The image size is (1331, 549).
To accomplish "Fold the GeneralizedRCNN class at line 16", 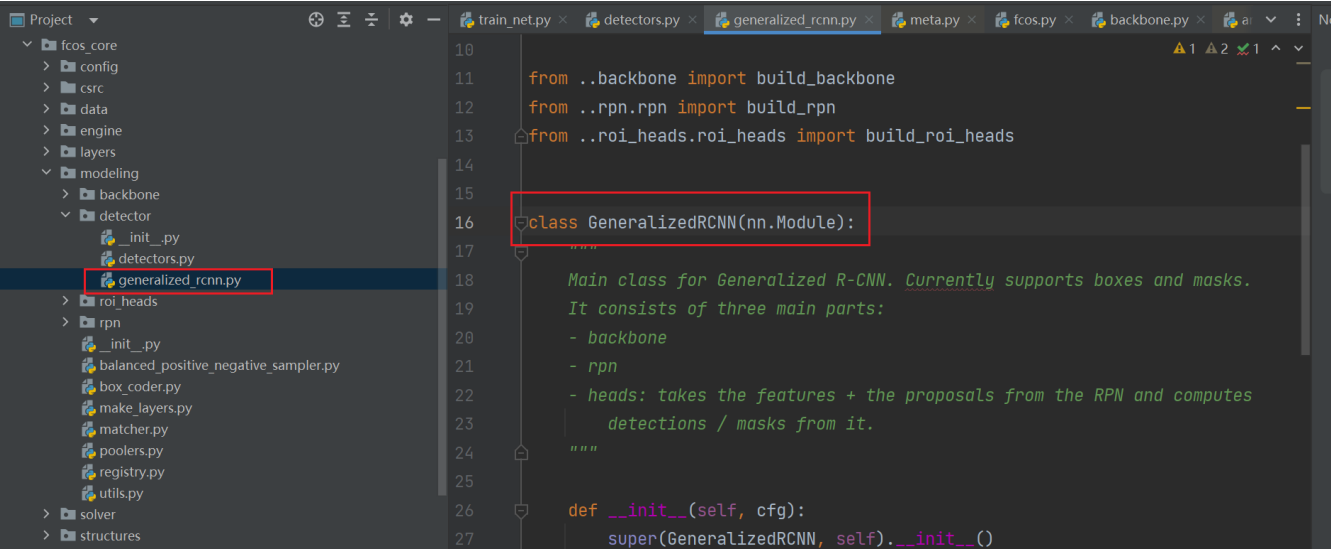I will [x=520, y=223].
